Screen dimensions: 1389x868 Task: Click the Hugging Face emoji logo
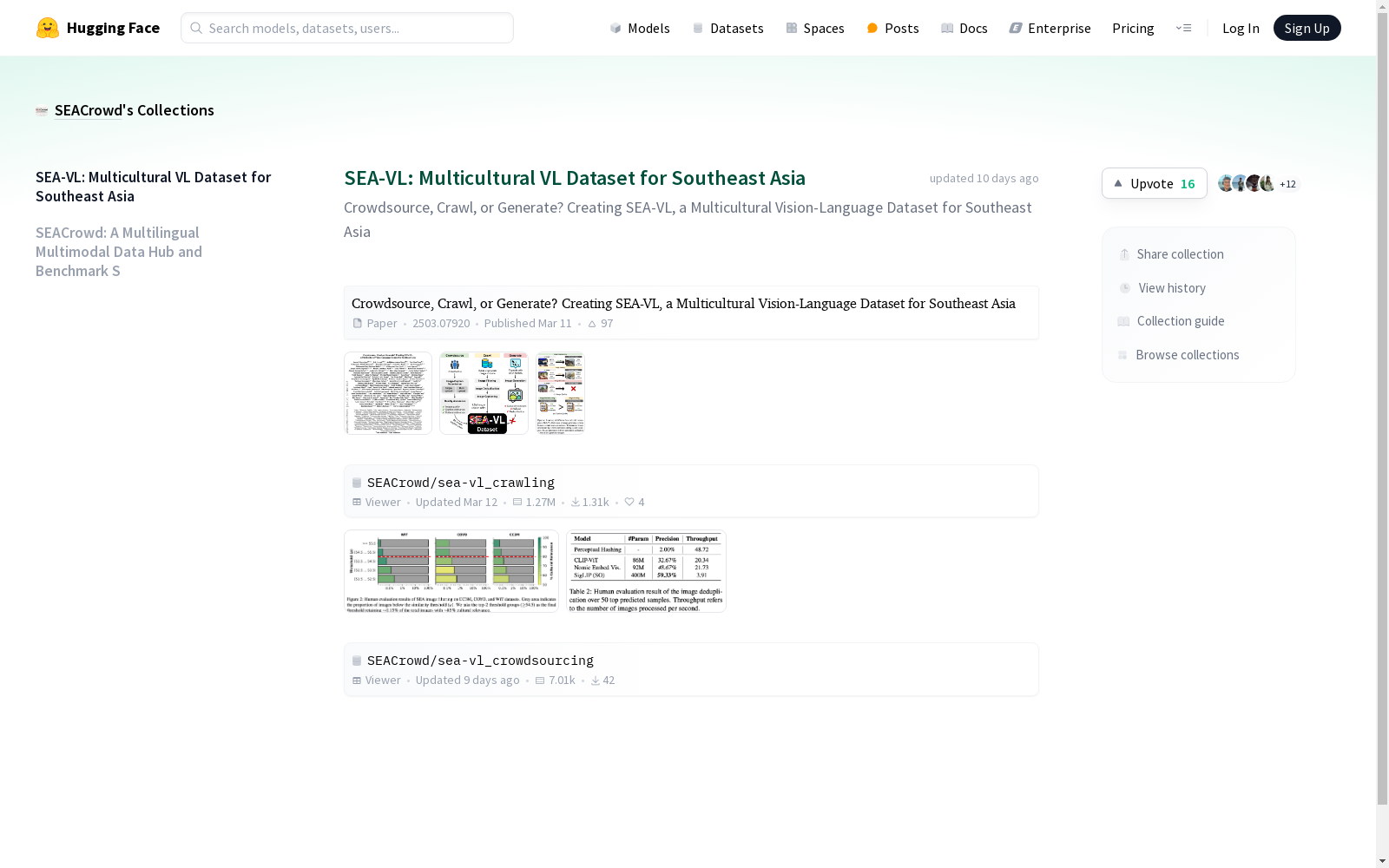coord(48,28)
